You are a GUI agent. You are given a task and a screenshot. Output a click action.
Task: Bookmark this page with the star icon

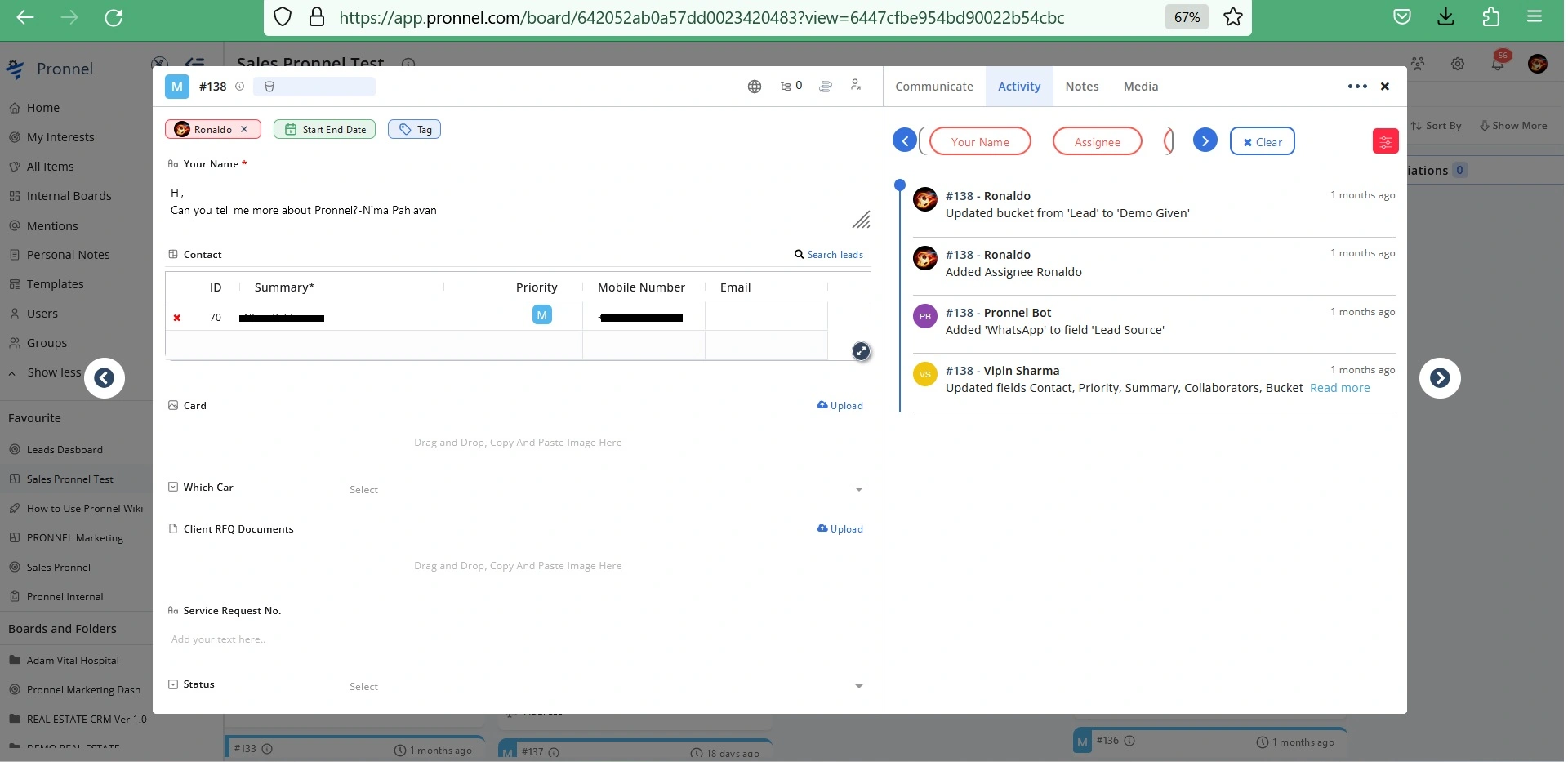[1233, 16]
